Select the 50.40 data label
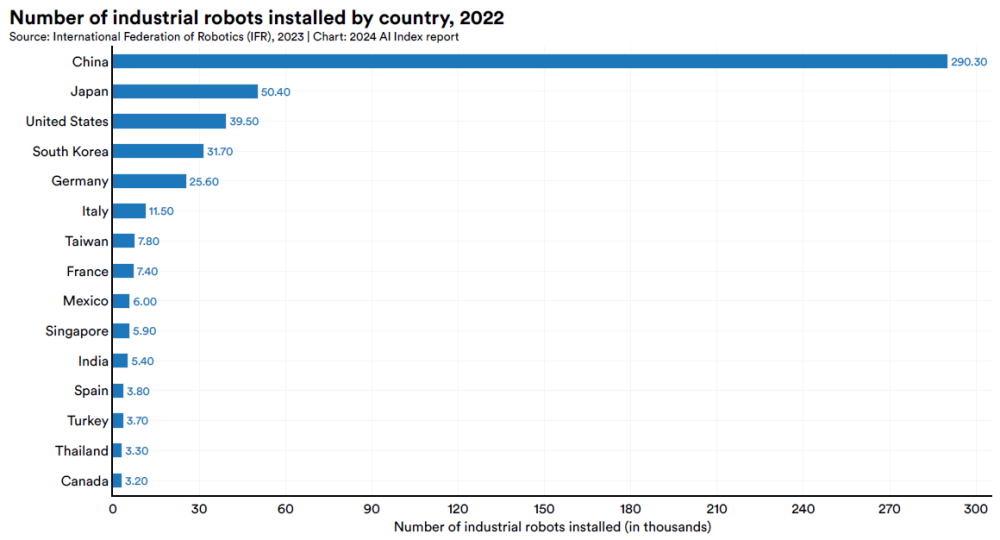This screenshot has width=1000, height=540. pyautogui.click(x=278, y=92)
